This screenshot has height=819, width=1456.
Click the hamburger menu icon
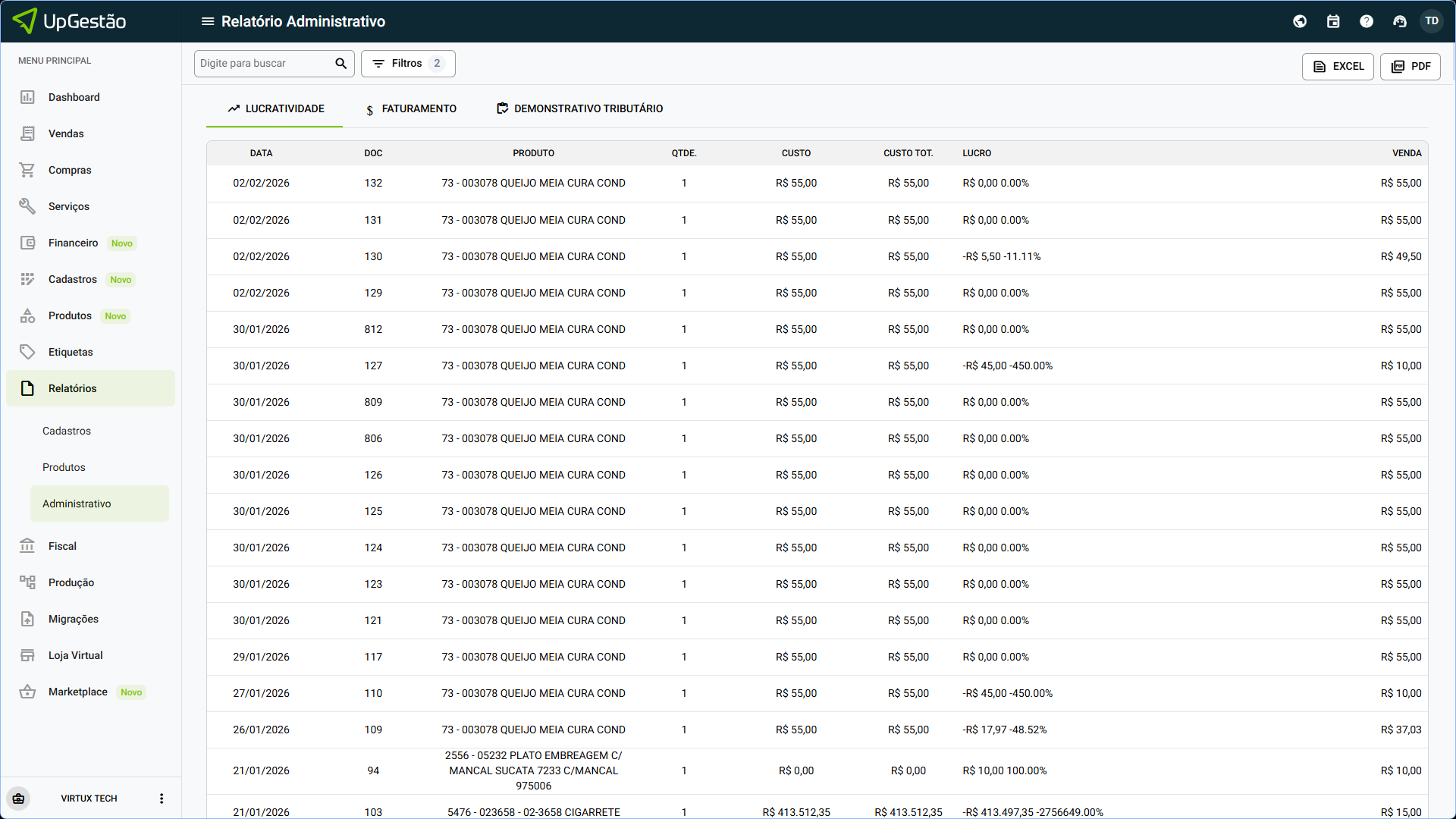[207, 21]
